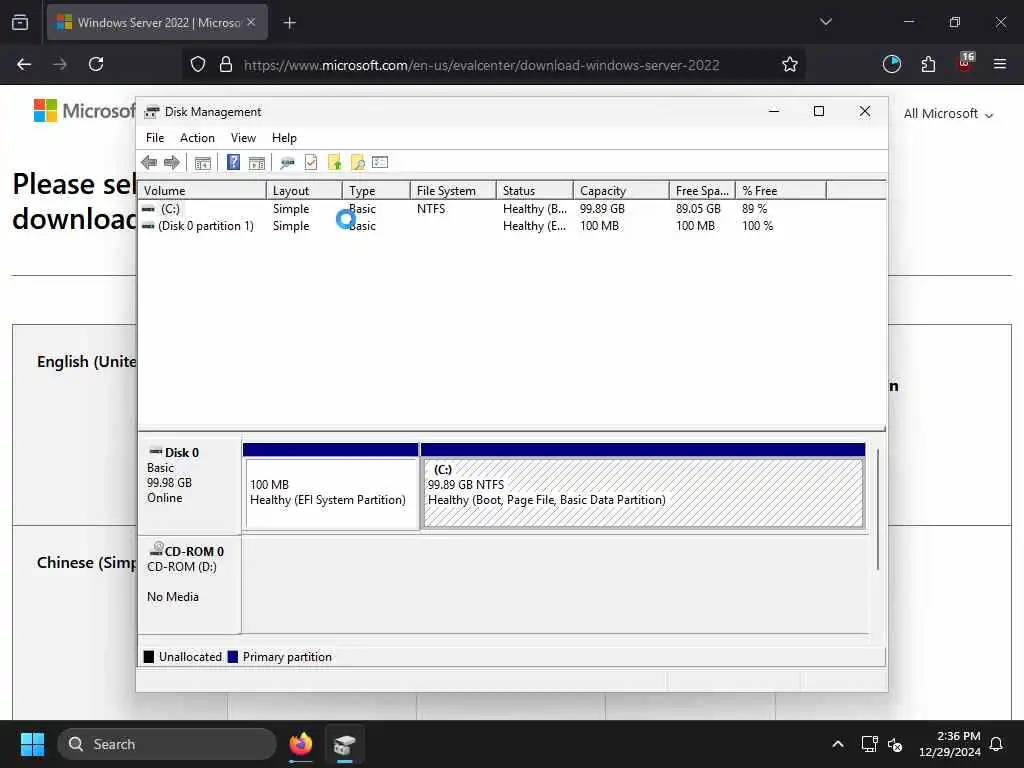The width and height of the screenshot is (1024, 768).
Task: Bookmark this page with the star icon
Action: point(790,64)
